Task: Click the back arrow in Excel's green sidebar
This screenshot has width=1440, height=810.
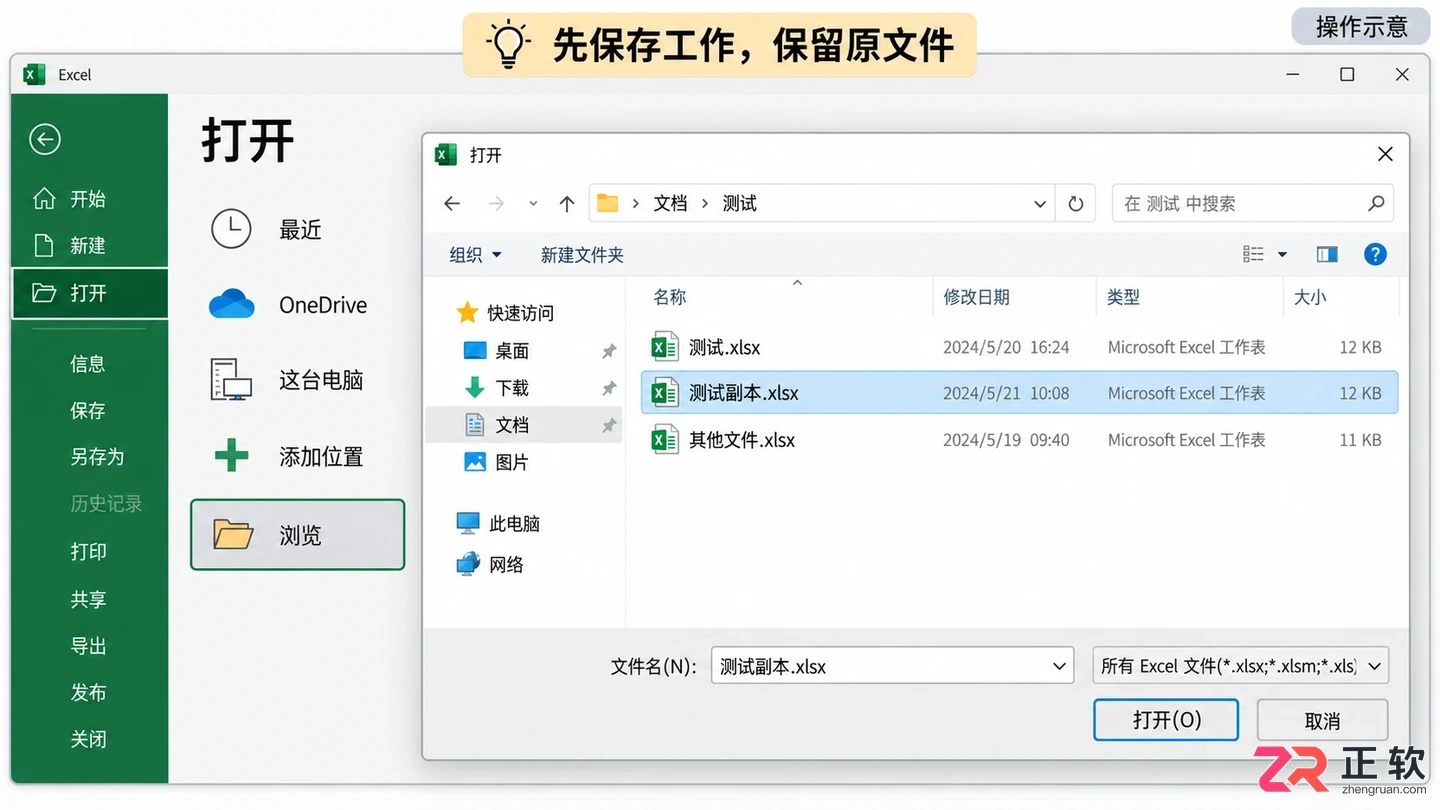Action: 45,139
